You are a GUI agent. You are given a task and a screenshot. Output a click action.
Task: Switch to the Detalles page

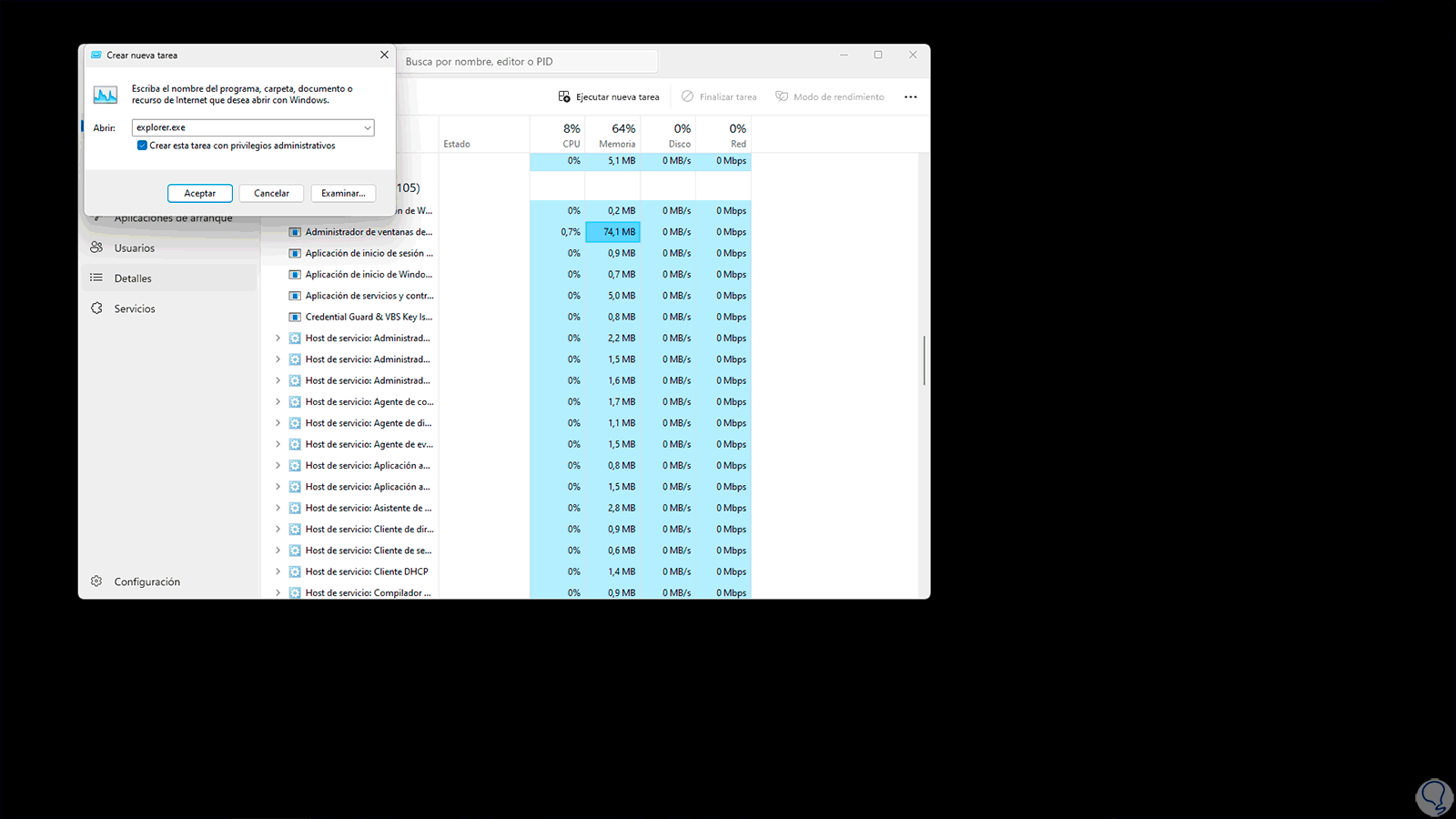tap(170, 278)
